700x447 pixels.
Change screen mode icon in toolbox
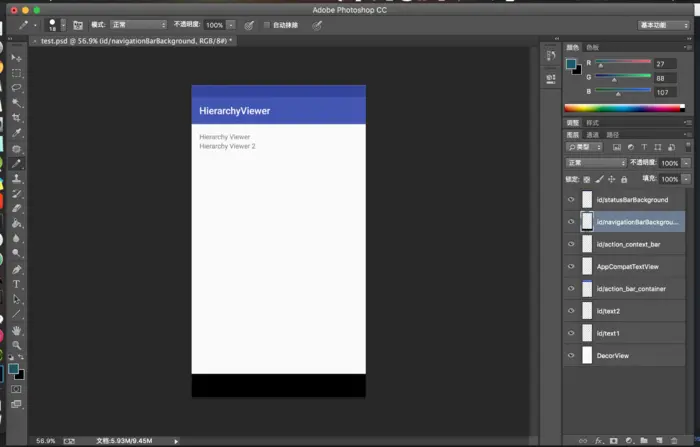click(x=16, y=404)
